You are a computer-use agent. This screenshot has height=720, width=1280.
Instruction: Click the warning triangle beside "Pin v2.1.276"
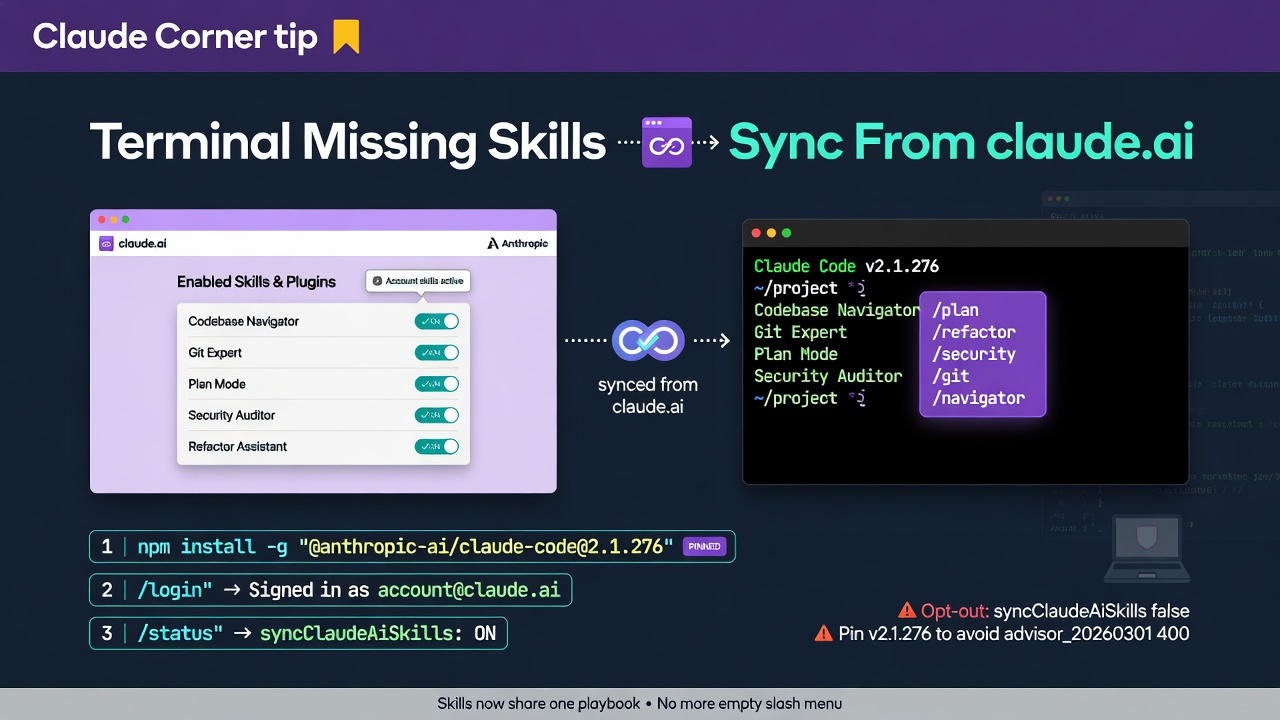[x=824, y=632]
